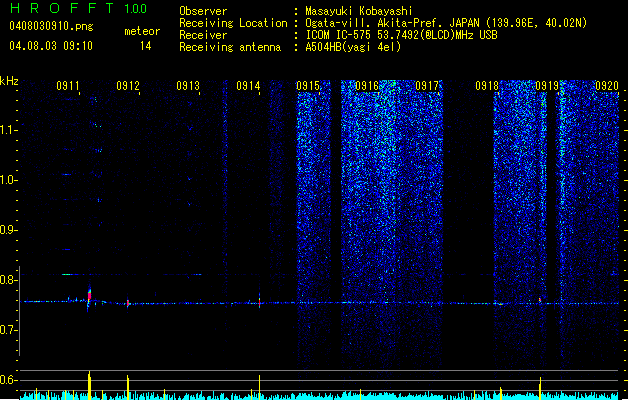The width and height of the screenshot is (629, 400).
Task: Click the 0913 time marker
Action: click(188, 86)
